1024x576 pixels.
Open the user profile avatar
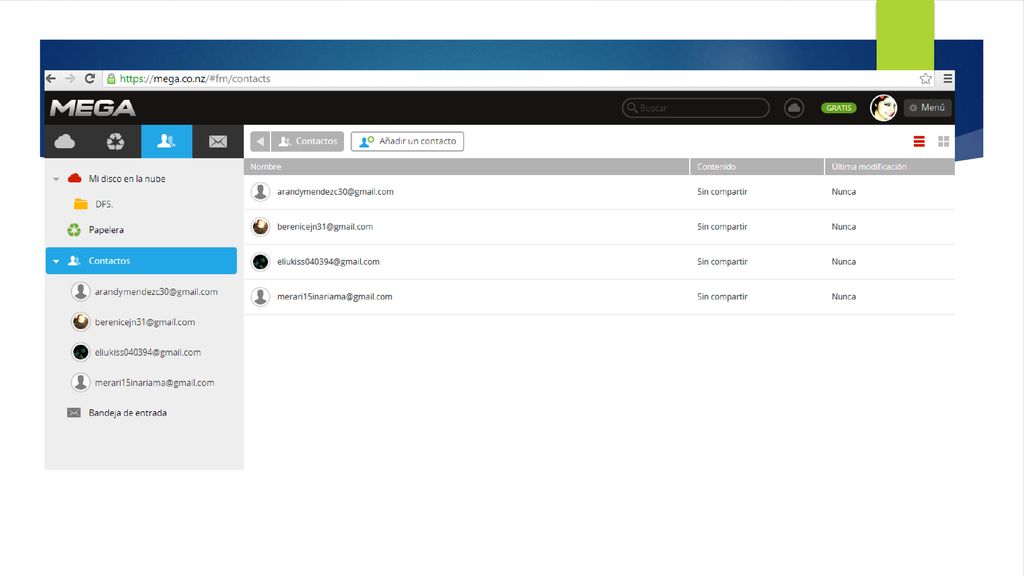pyautogui.click(x=884, y=108)
